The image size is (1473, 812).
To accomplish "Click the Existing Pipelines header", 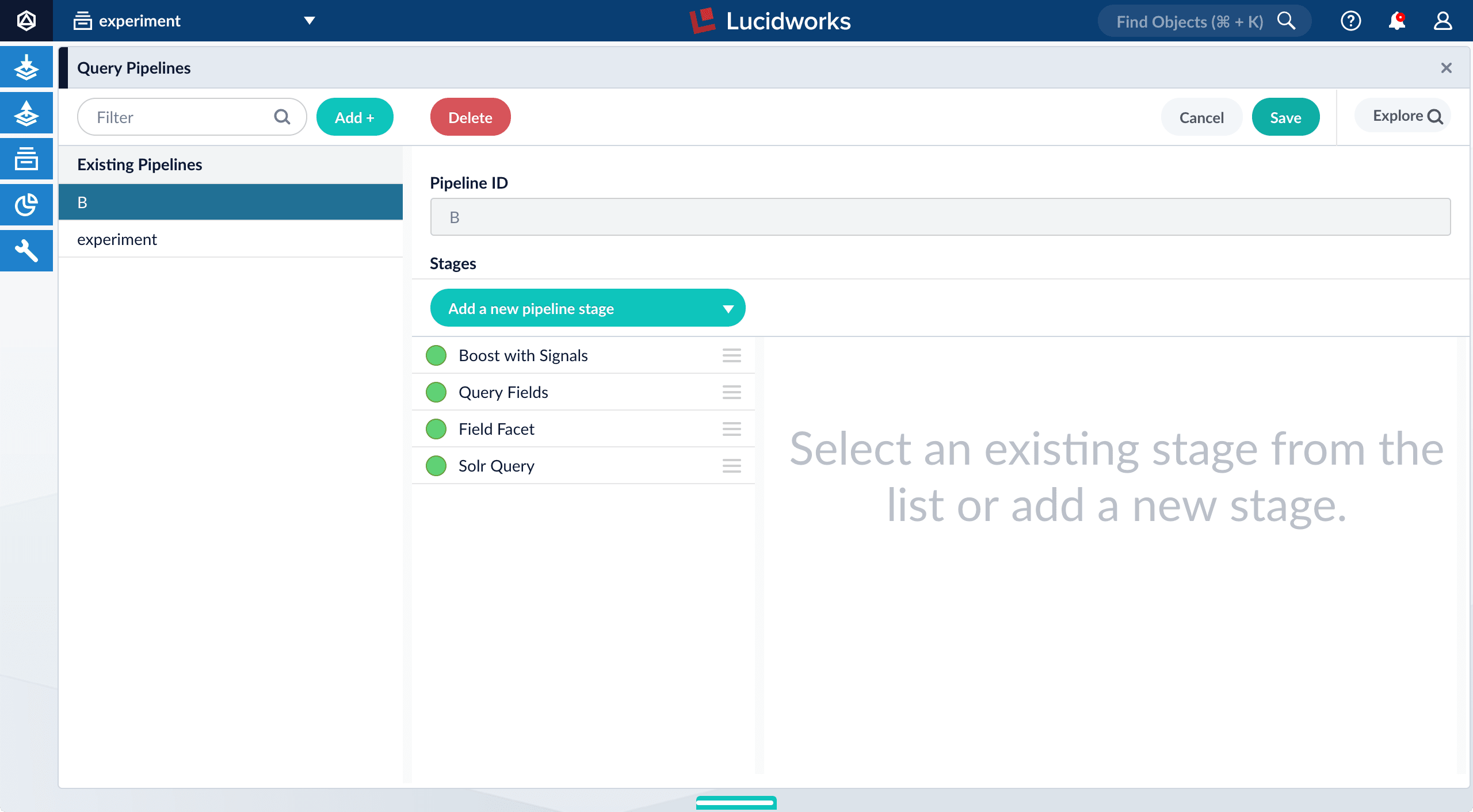I will (x=231, y=164).
